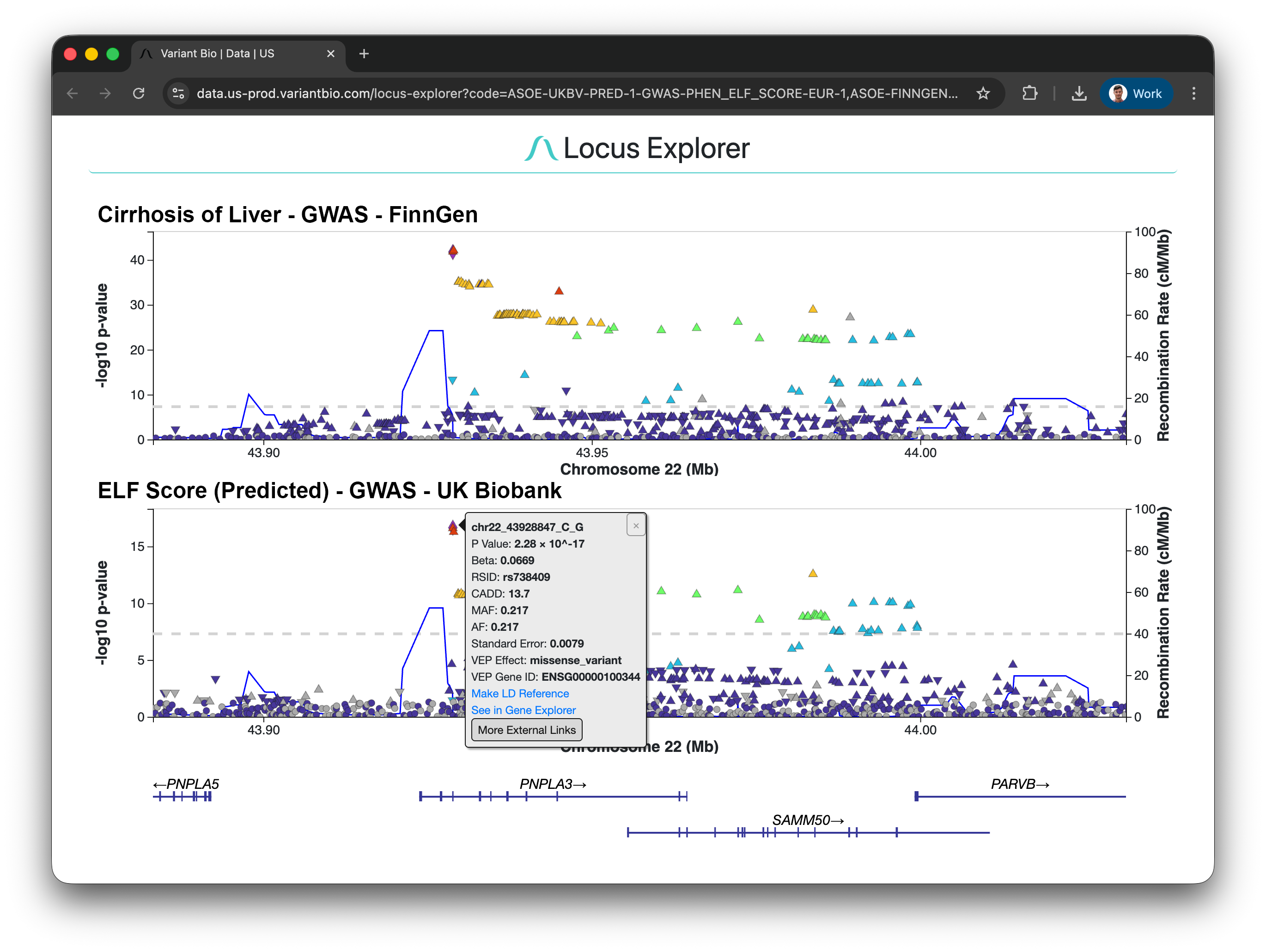Click the See in Gene Explorer link
This screenshot has height=952, width=1266.
click(523, 710)
